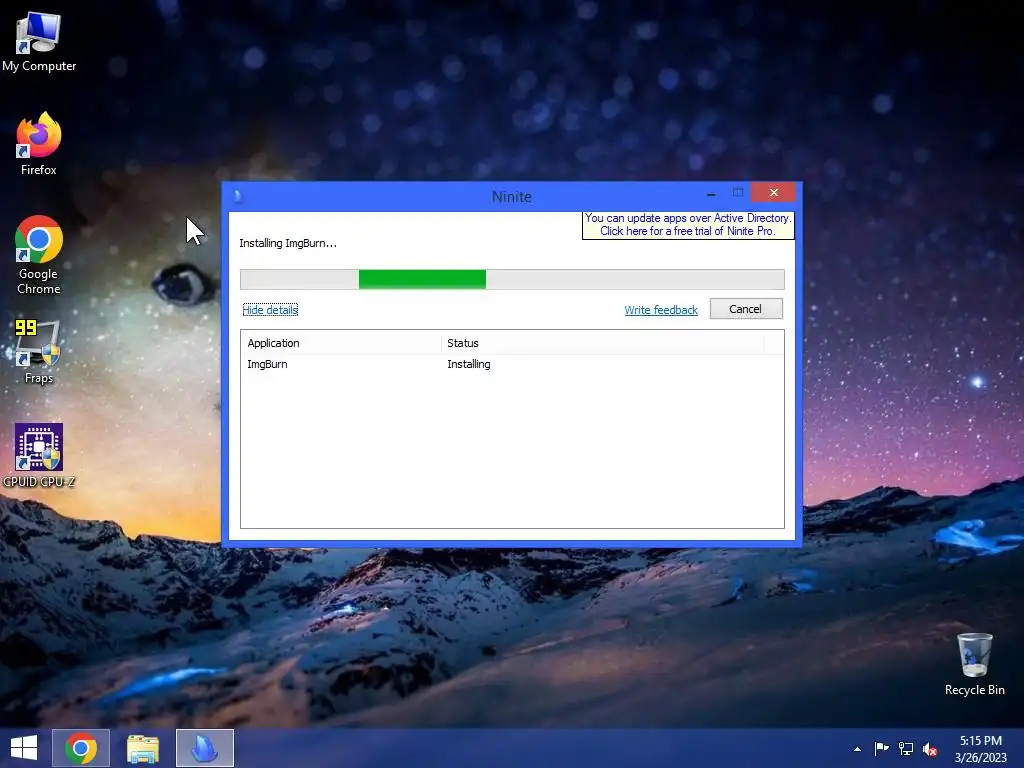The height and width of the screenshot is (768, 1024).
Task: Select the ImgBurn row in the list
Action: click(x=512, y=364)
